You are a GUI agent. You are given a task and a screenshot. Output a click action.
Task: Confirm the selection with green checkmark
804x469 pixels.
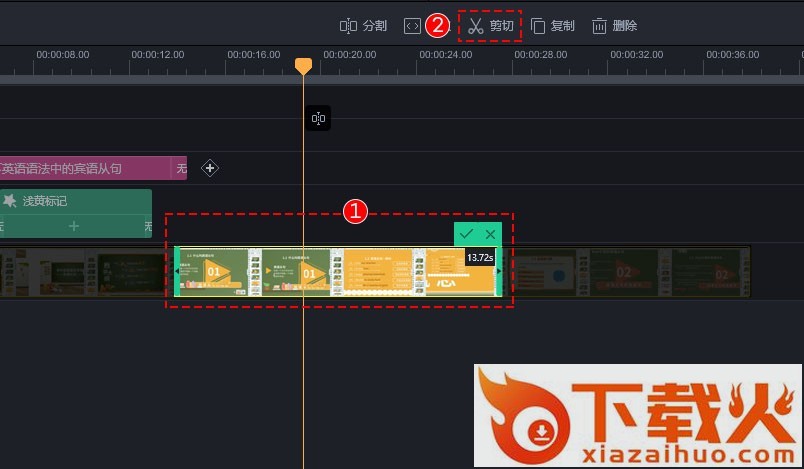[x=466, y=234]
